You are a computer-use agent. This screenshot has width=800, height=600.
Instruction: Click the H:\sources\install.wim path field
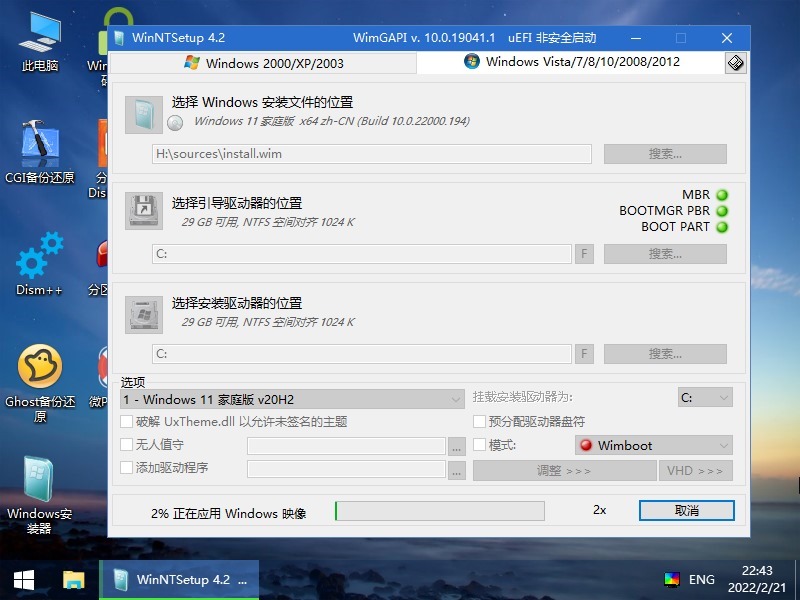371,154
